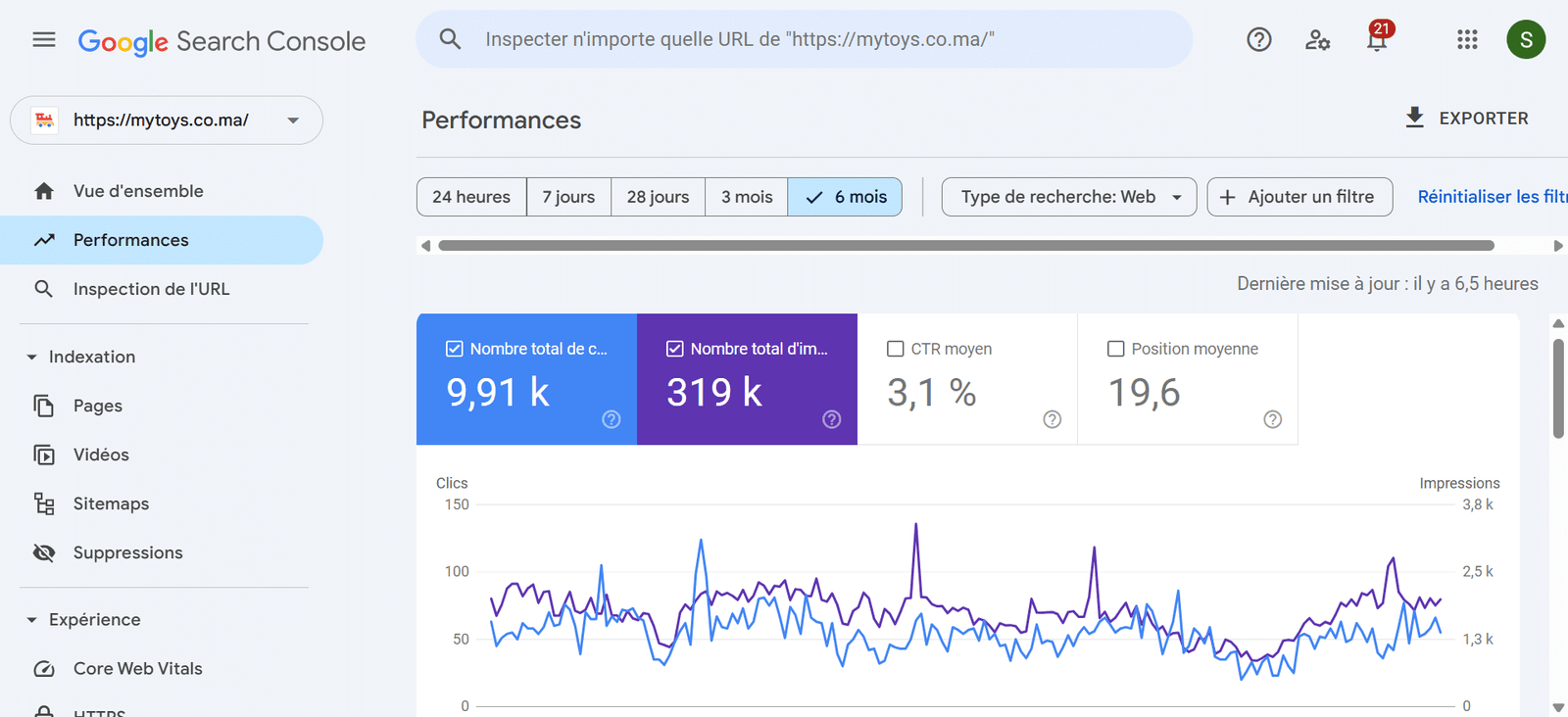This screenshot has width=1568, height=717.
Task: Click the search magnifier icon in URL bar
Action: click(x=450, y=39)
